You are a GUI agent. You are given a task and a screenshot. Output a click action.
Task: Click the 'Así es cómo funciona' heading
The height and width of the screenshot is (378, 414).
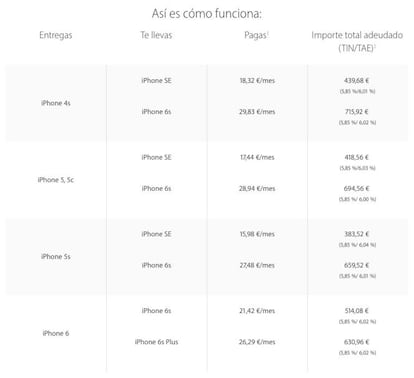click(207, 14)
